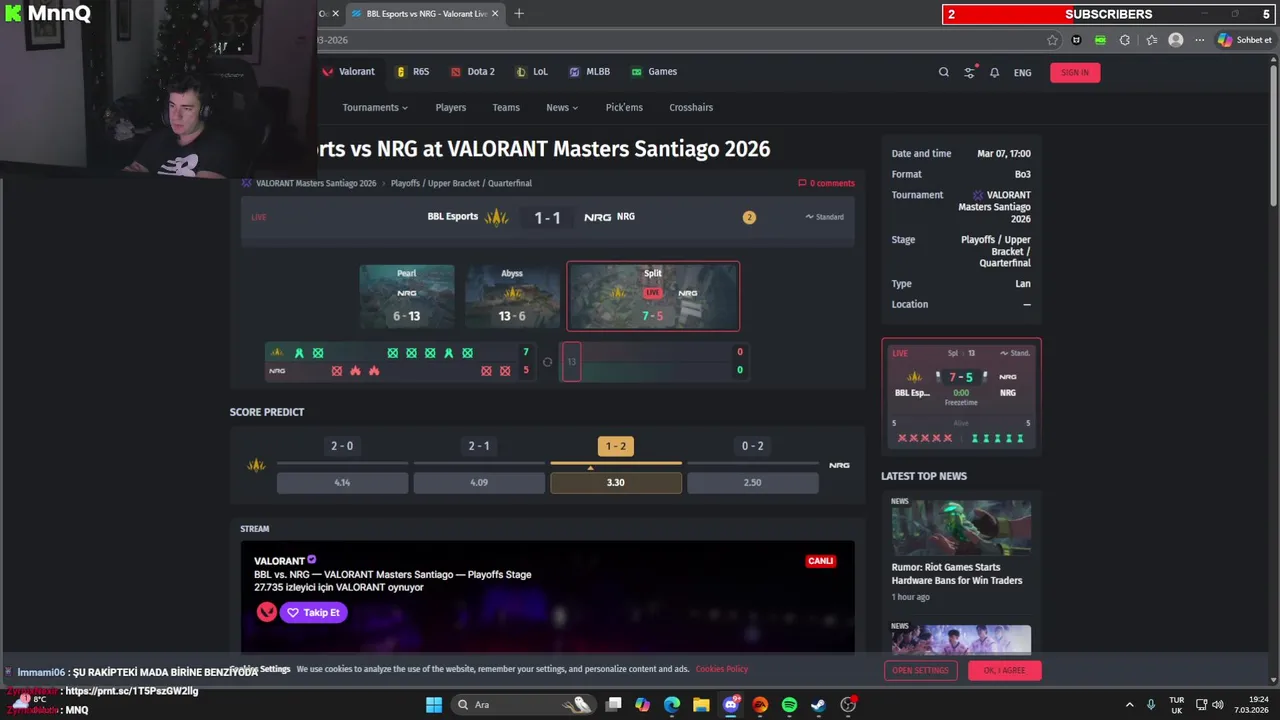Click the Twitch heart icon in Takip Et
The height and width of the screenshot is (720, 1280).
[x=293, y=612]
